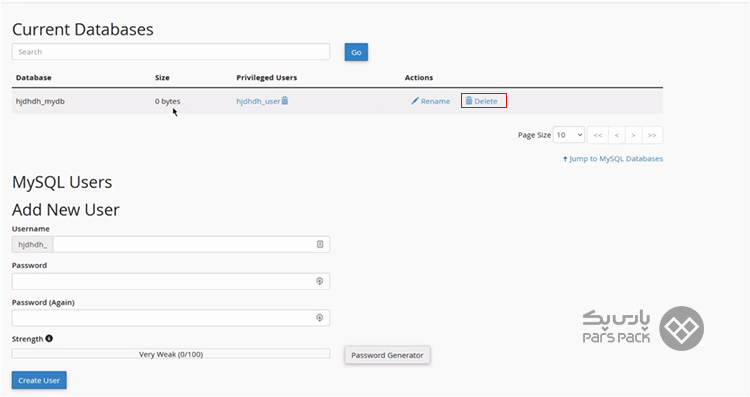Image resolution: width=750 pixels, height=397 pixels.
Task: Click the Privileged Users column header
Action: tap(266, 77)
